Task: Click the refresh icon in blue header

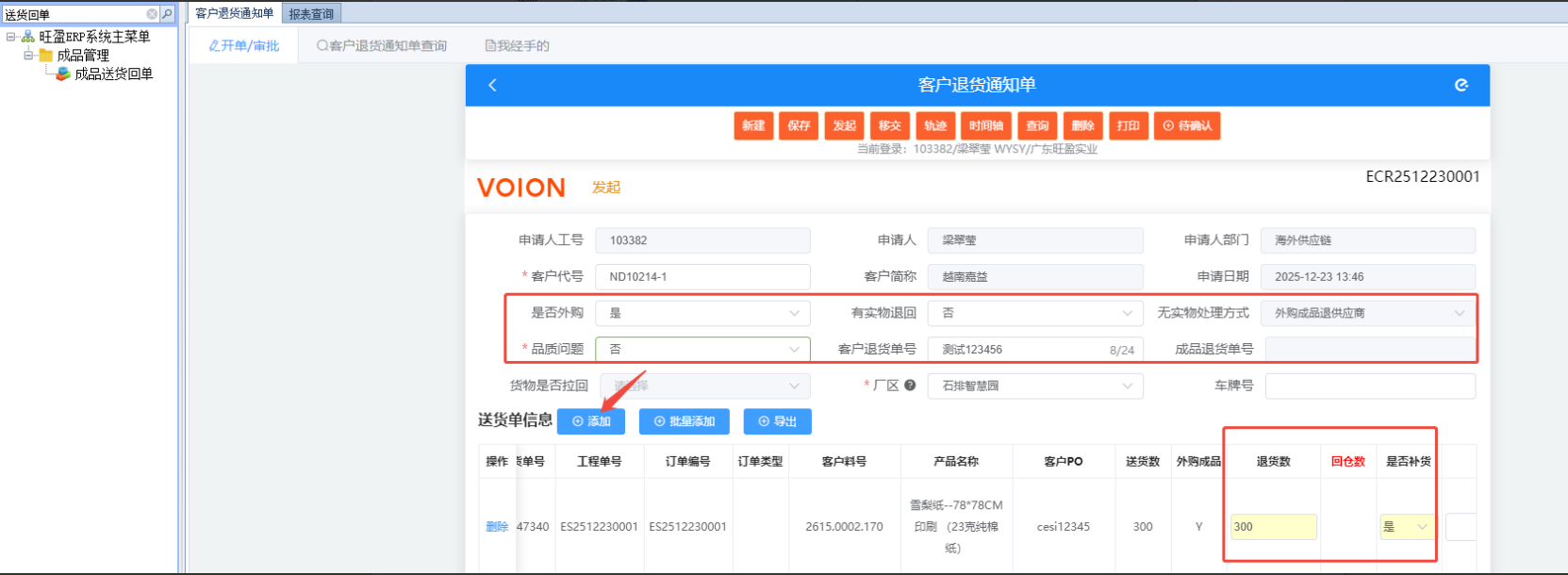Action: [1461, 85]
